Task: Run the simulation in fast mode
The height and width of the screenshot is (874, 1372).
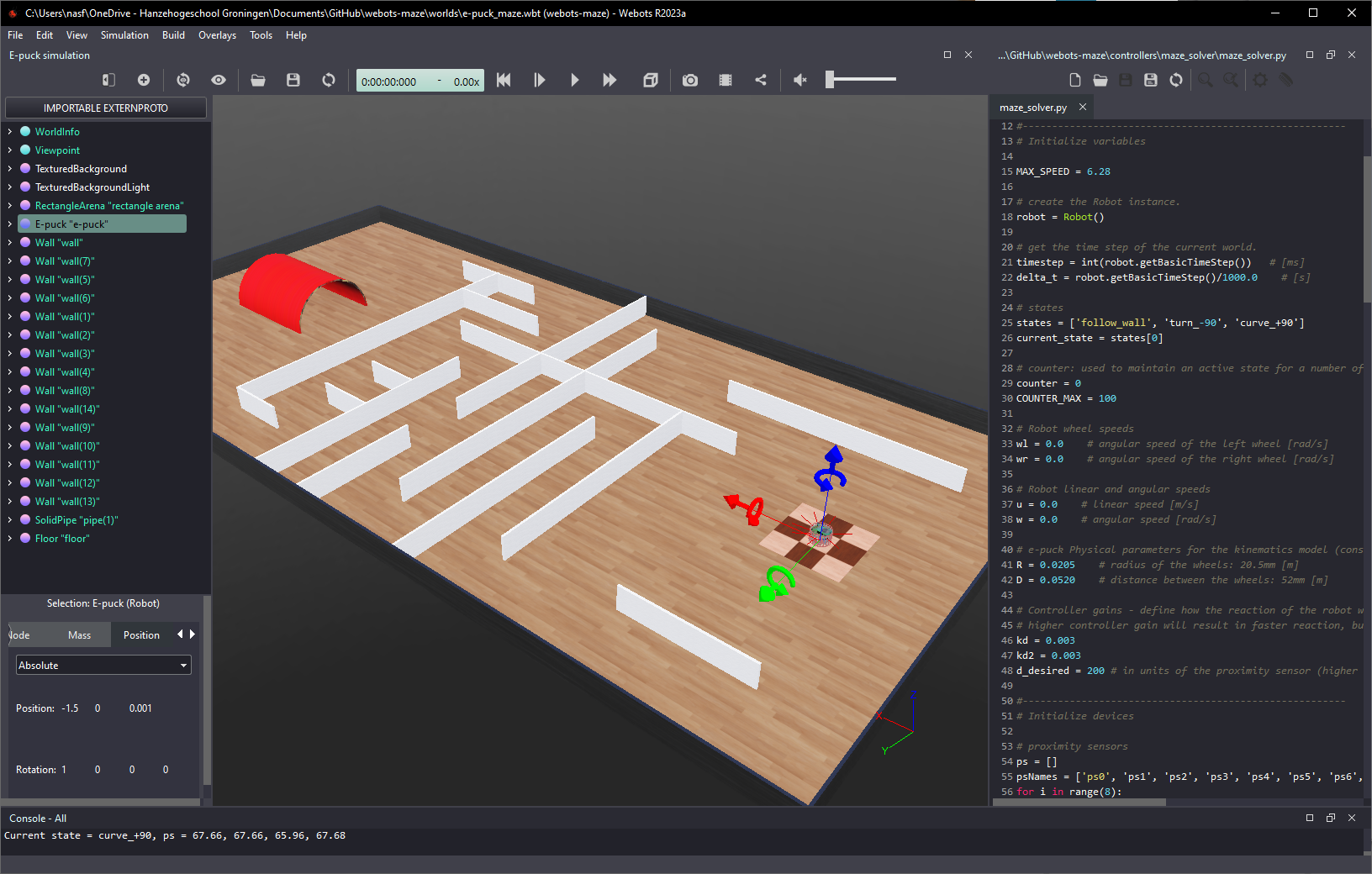Action: (609, 80)
